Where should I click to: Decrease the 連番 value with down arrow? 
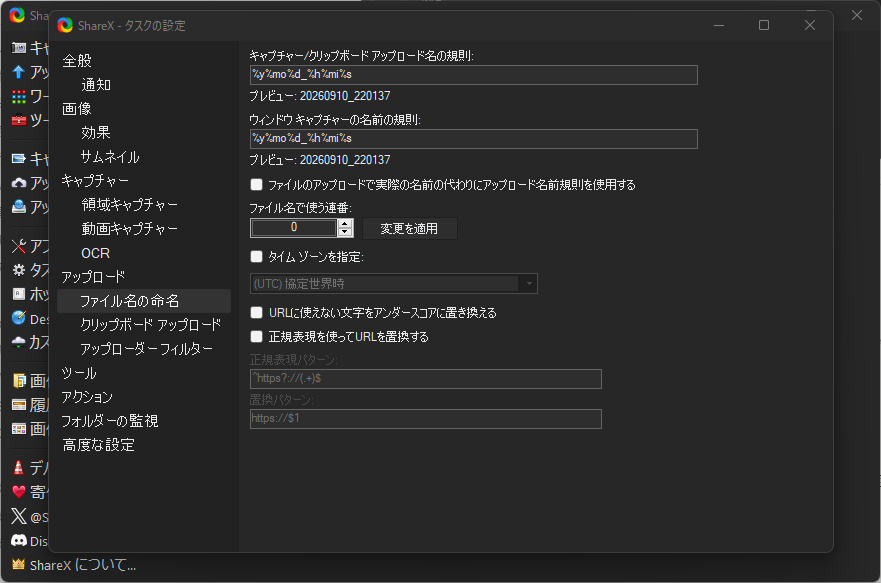click(x=346, y=232)
